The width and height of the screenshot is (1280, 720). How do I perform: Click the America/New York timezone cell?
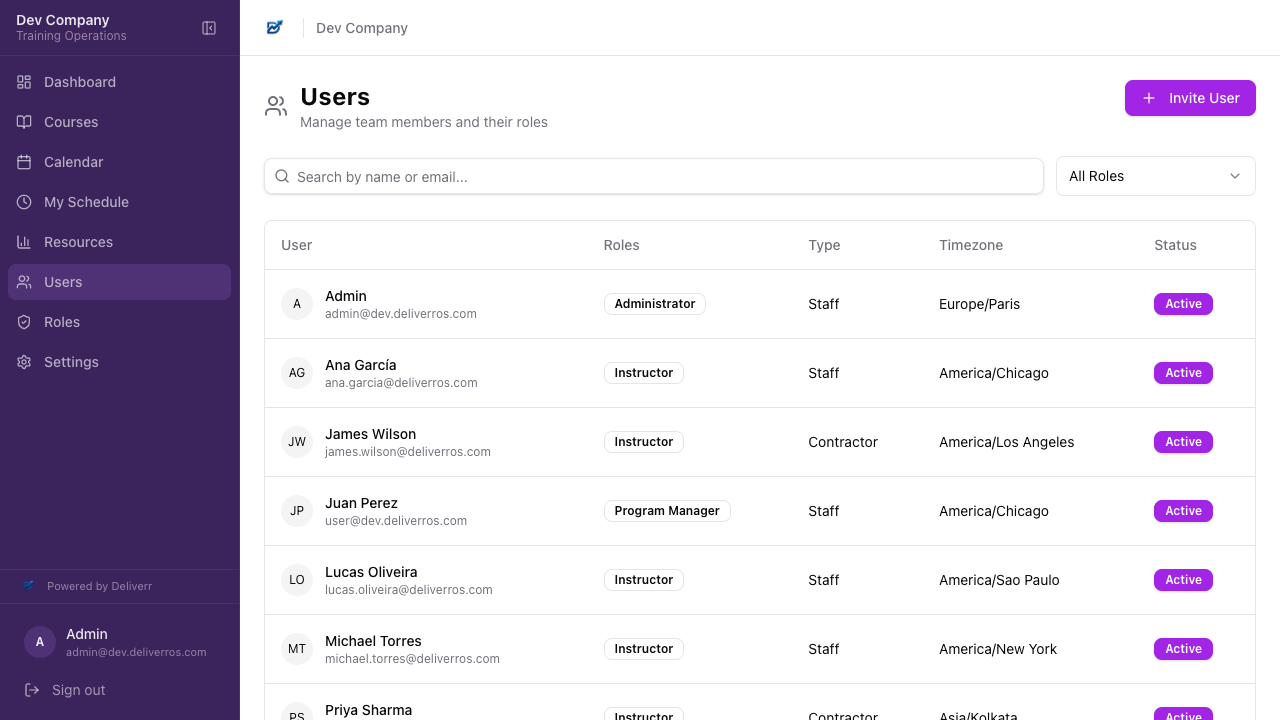pos(998,649)
